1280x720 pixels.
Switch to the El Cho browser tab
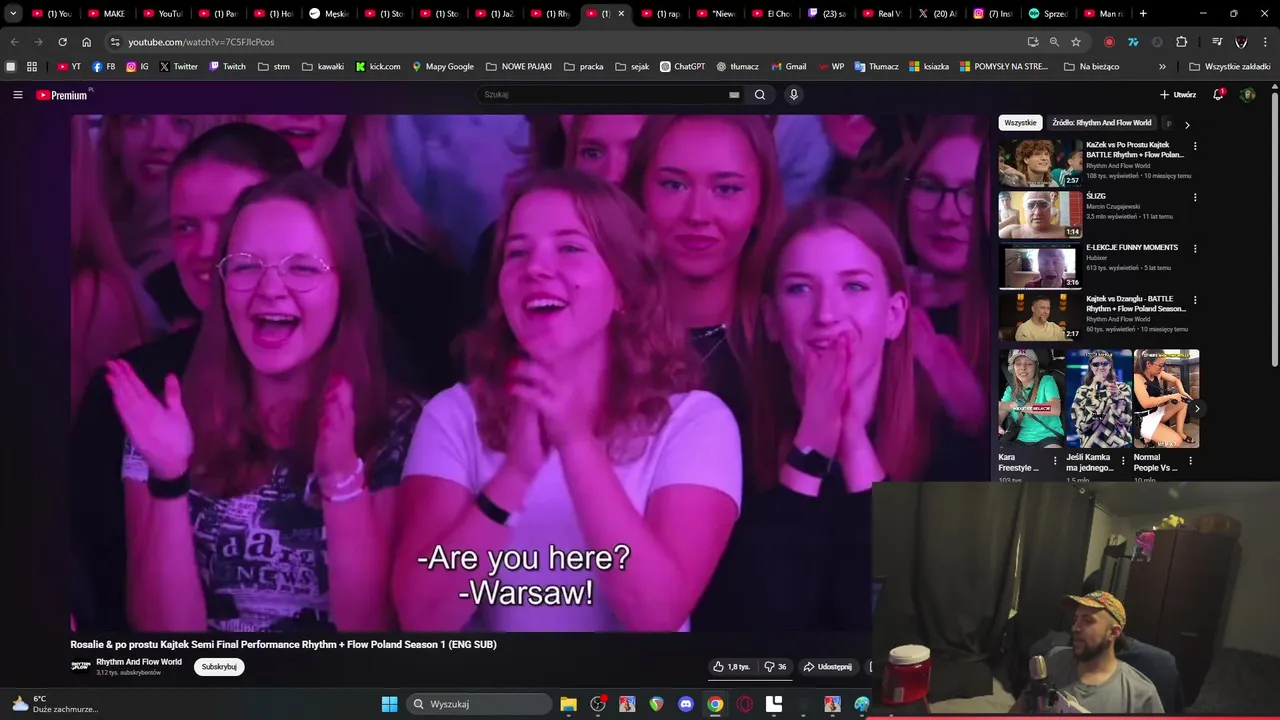pyautogui.click(x=770, y=14)
